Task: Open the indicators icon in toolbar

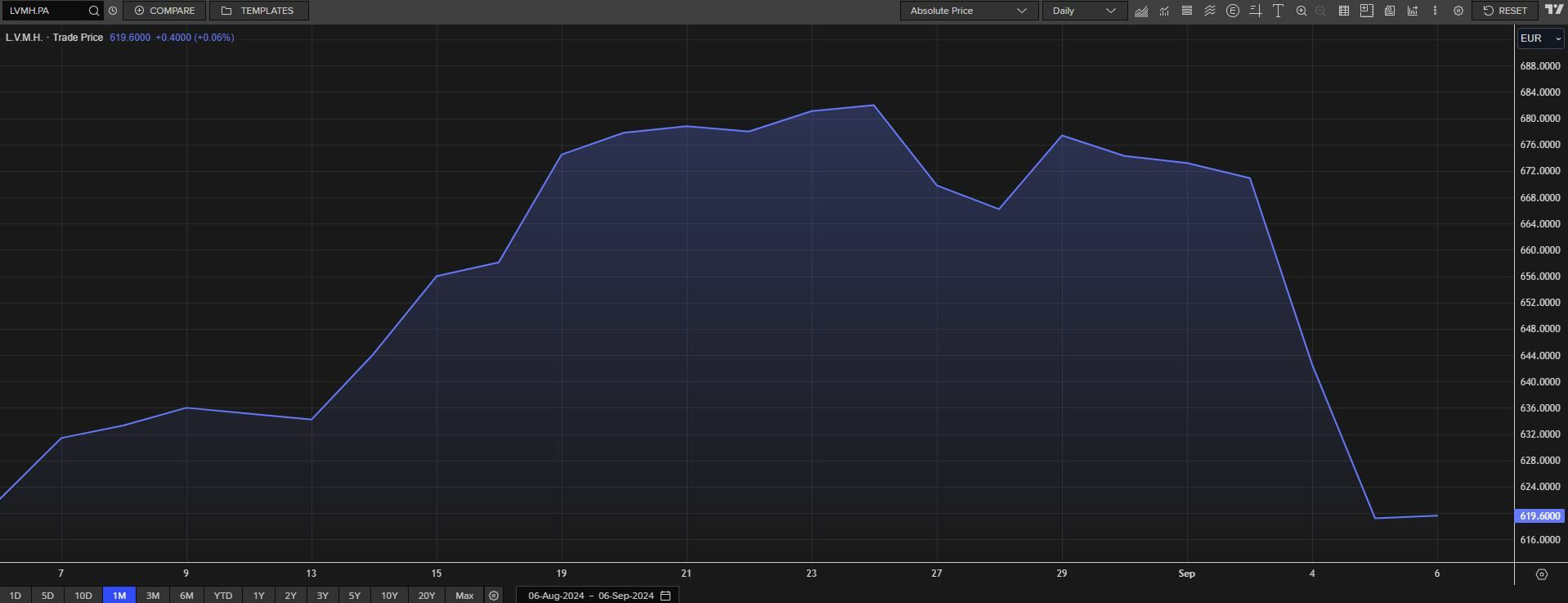Action: [1164, 11]
